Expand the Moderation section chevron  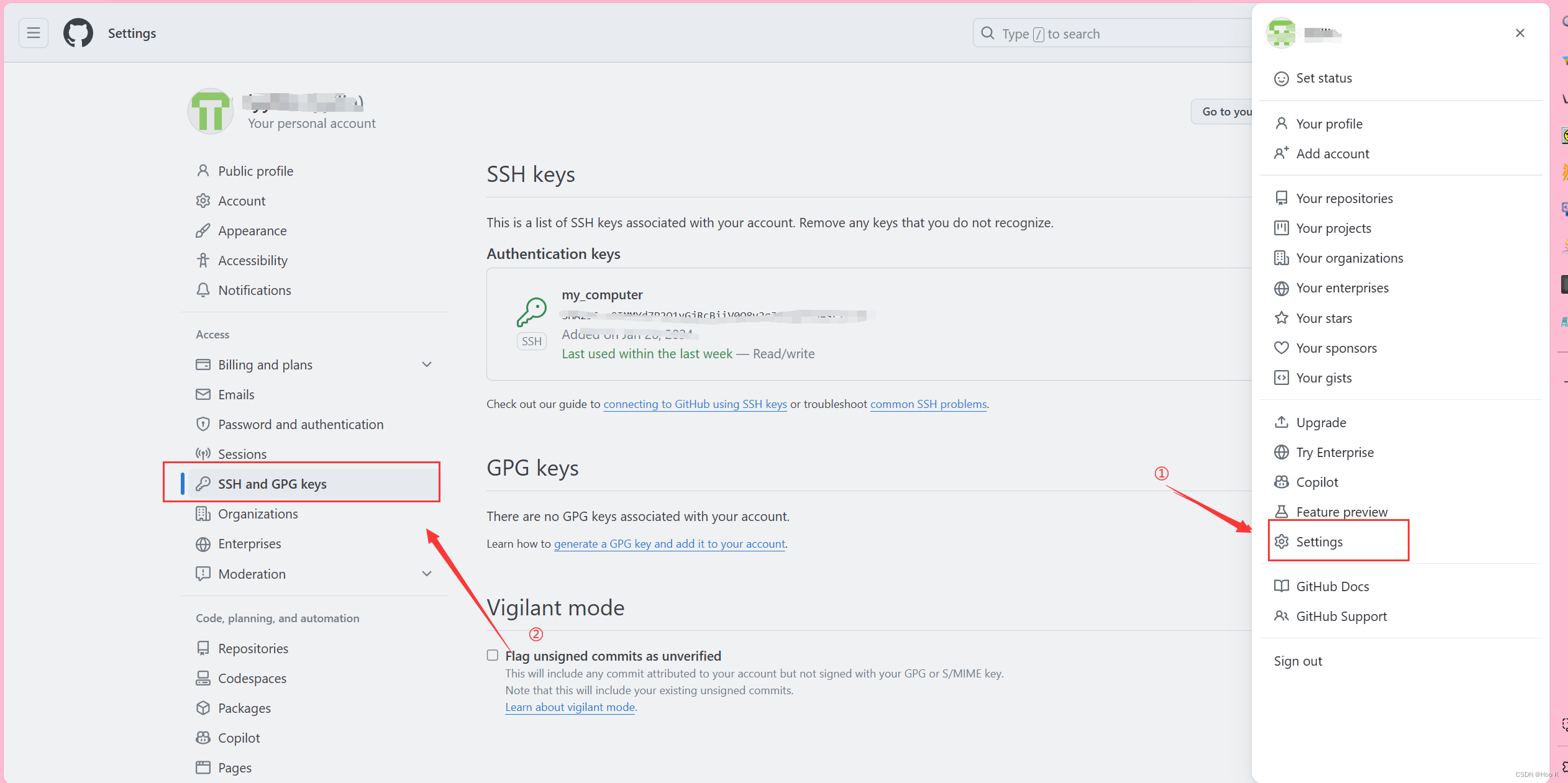point(427,574)
